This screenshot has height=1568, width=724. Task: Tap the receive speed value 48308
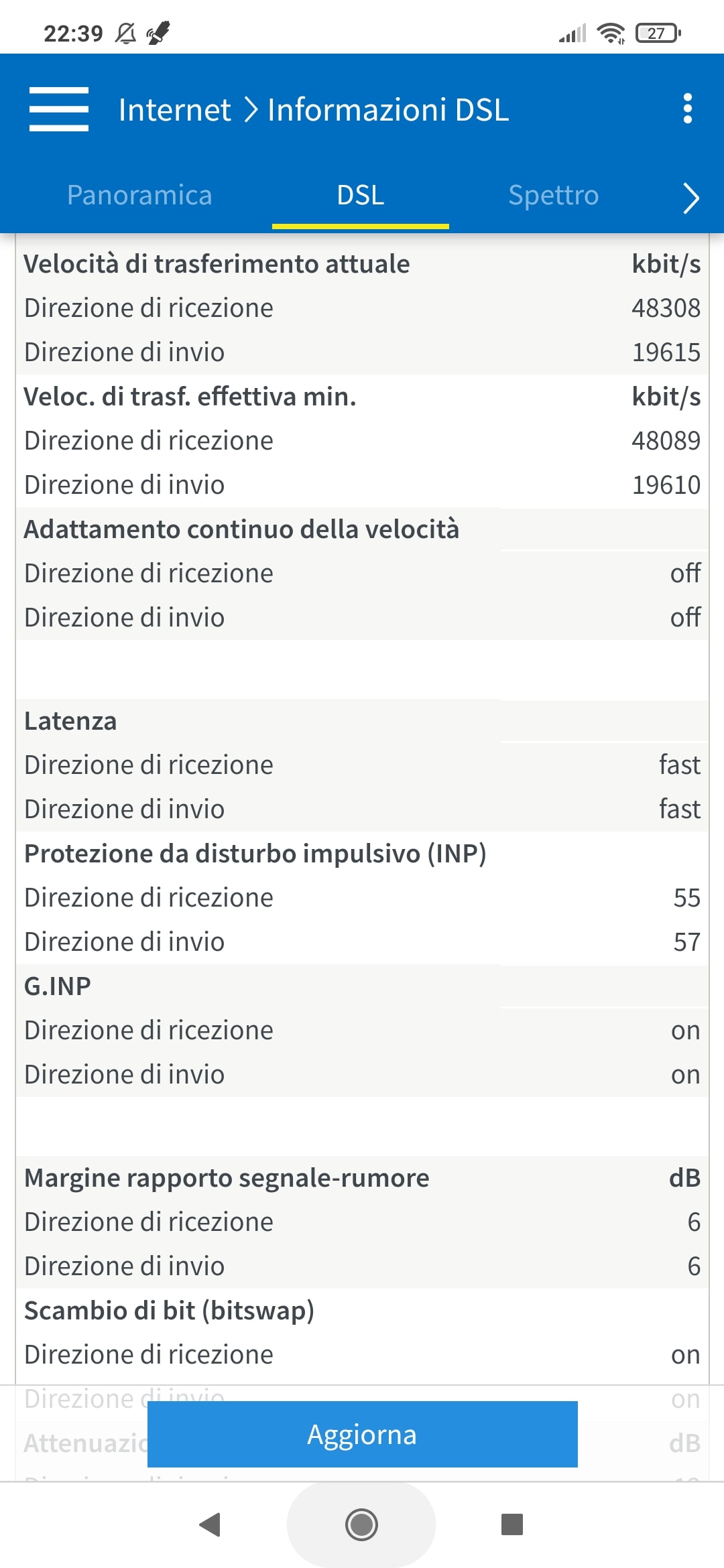tap(666, 308)
